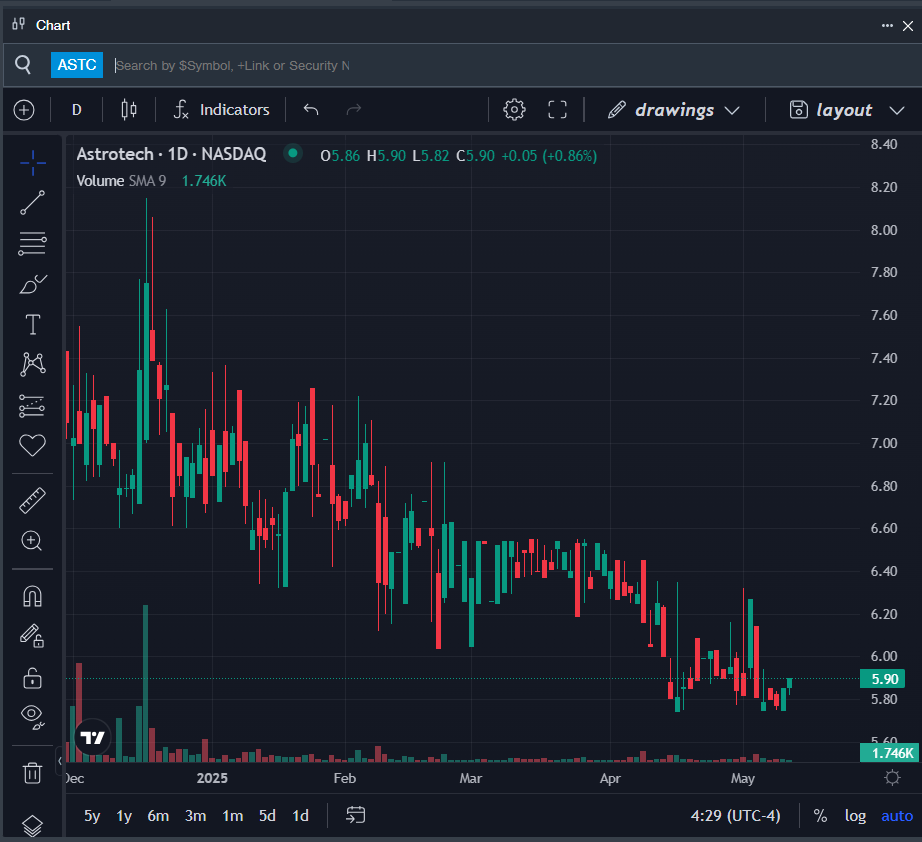The height and width of the screenshot is (842, 922).
Task: Select the Text annotation tool
Action: (32, 325)
